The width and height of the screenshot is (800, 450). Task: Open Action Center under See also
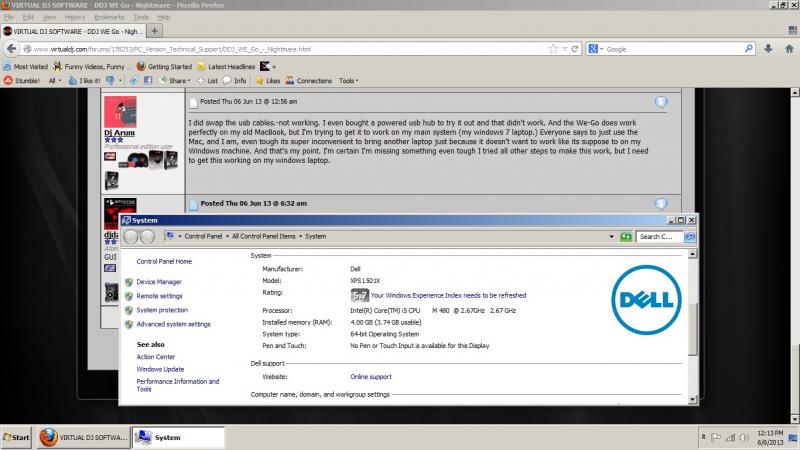156,357
